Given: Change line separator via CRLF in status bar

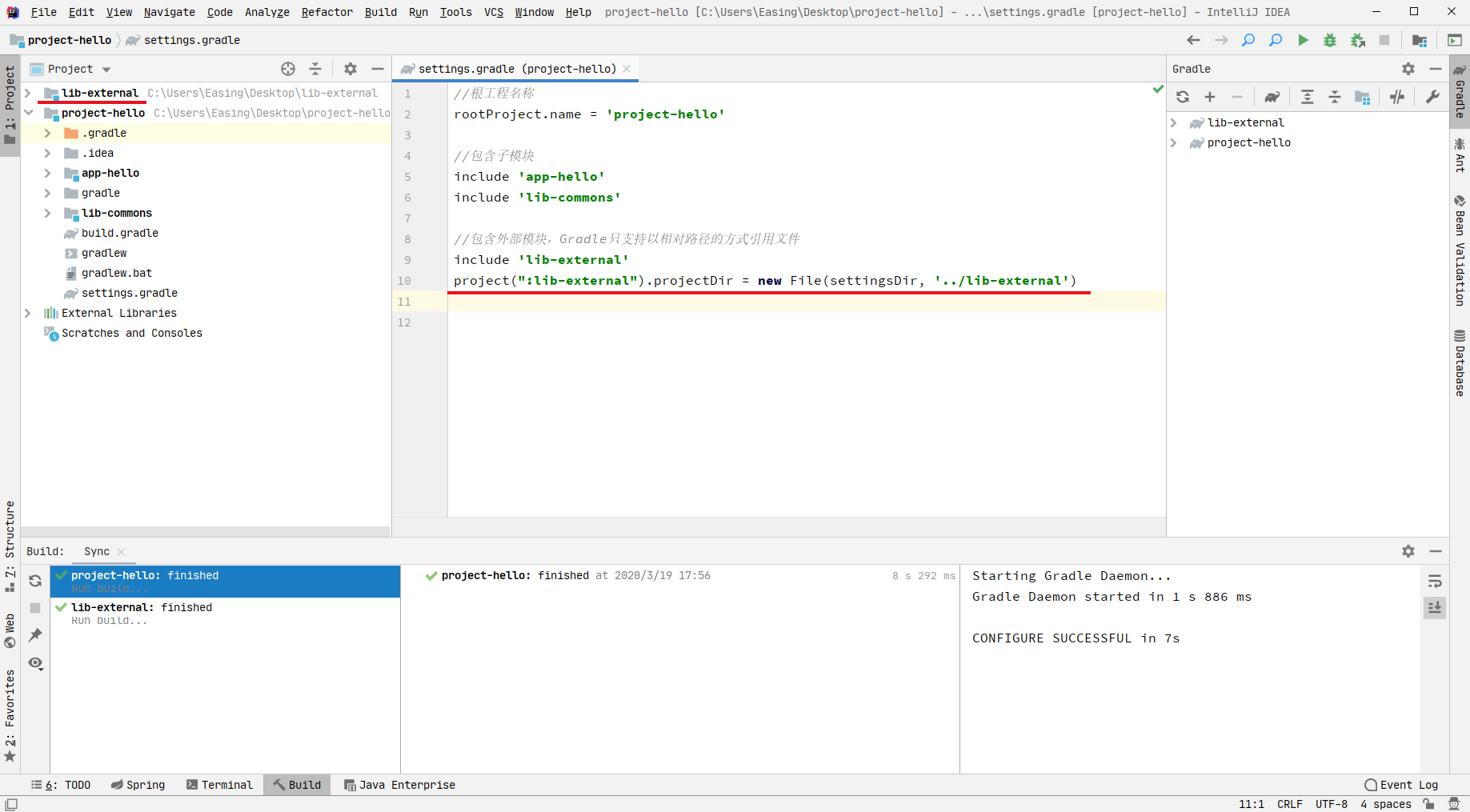Looking at the screenshot, I should click(x=1289, y=804).
